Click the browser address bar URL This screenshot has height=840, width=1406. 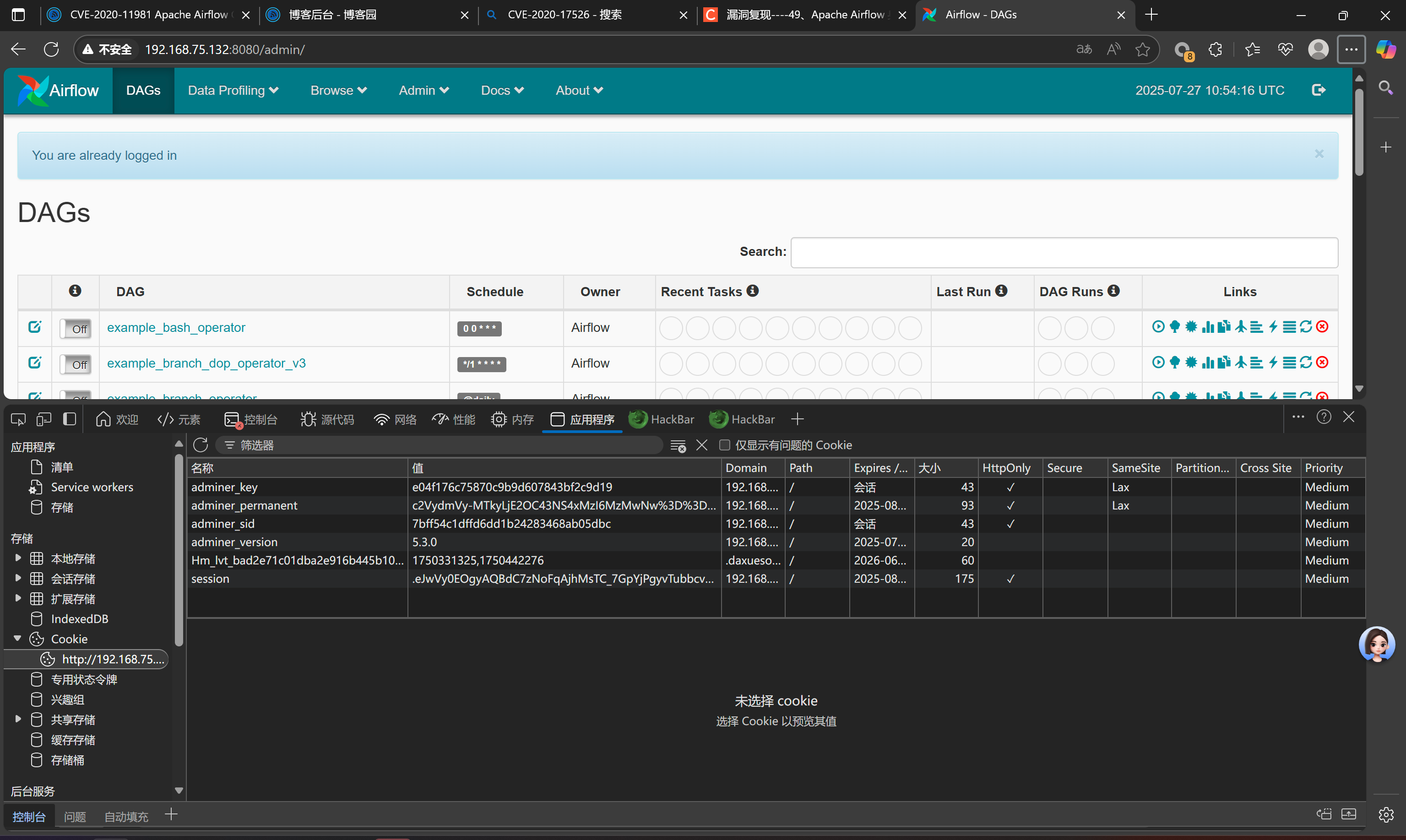[225, 50]
